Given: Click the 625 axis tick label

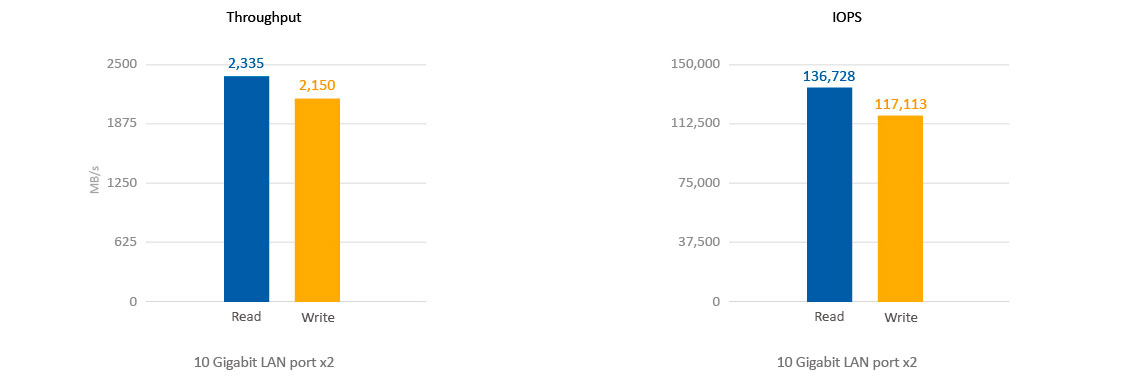Looking at the screenshot, I should point(127,242).
